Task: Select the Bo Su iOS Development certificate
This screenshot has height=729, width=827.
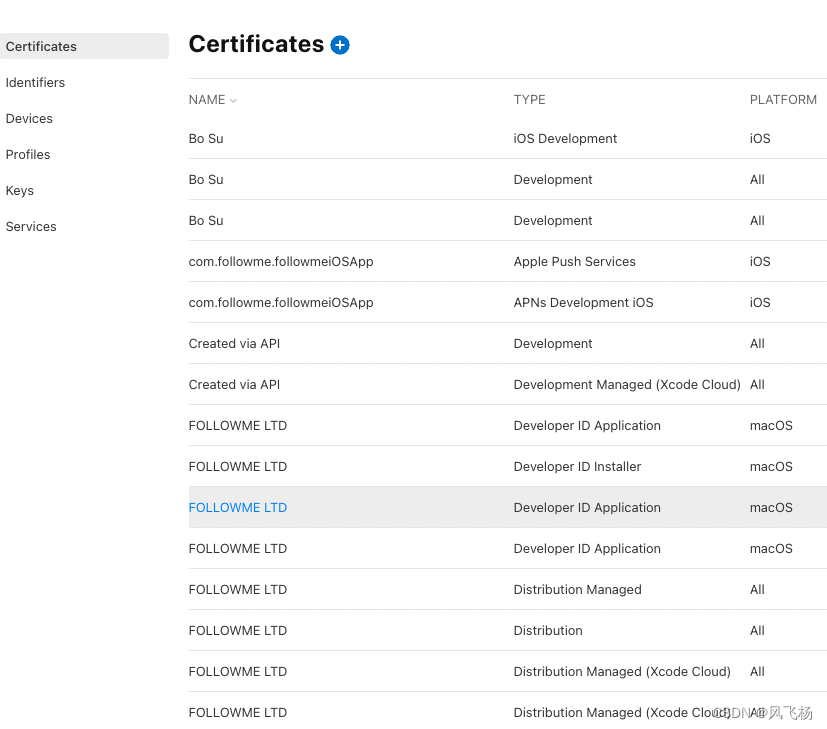Action: tap(205, 138)
